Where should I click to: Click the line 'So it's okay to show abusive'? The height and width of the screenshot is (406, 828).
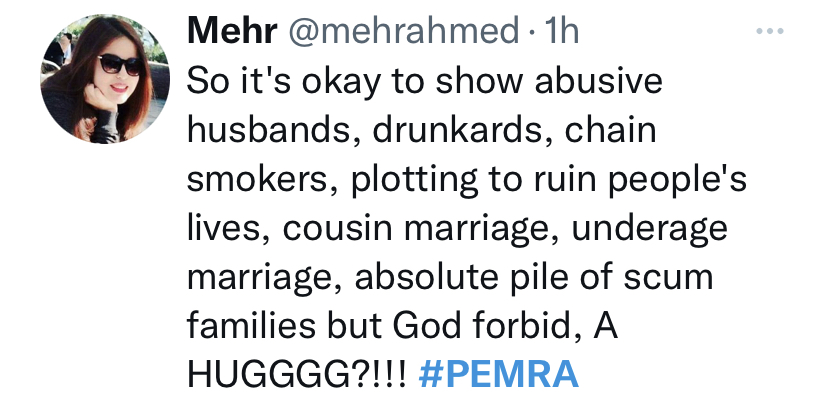point(425,81)
